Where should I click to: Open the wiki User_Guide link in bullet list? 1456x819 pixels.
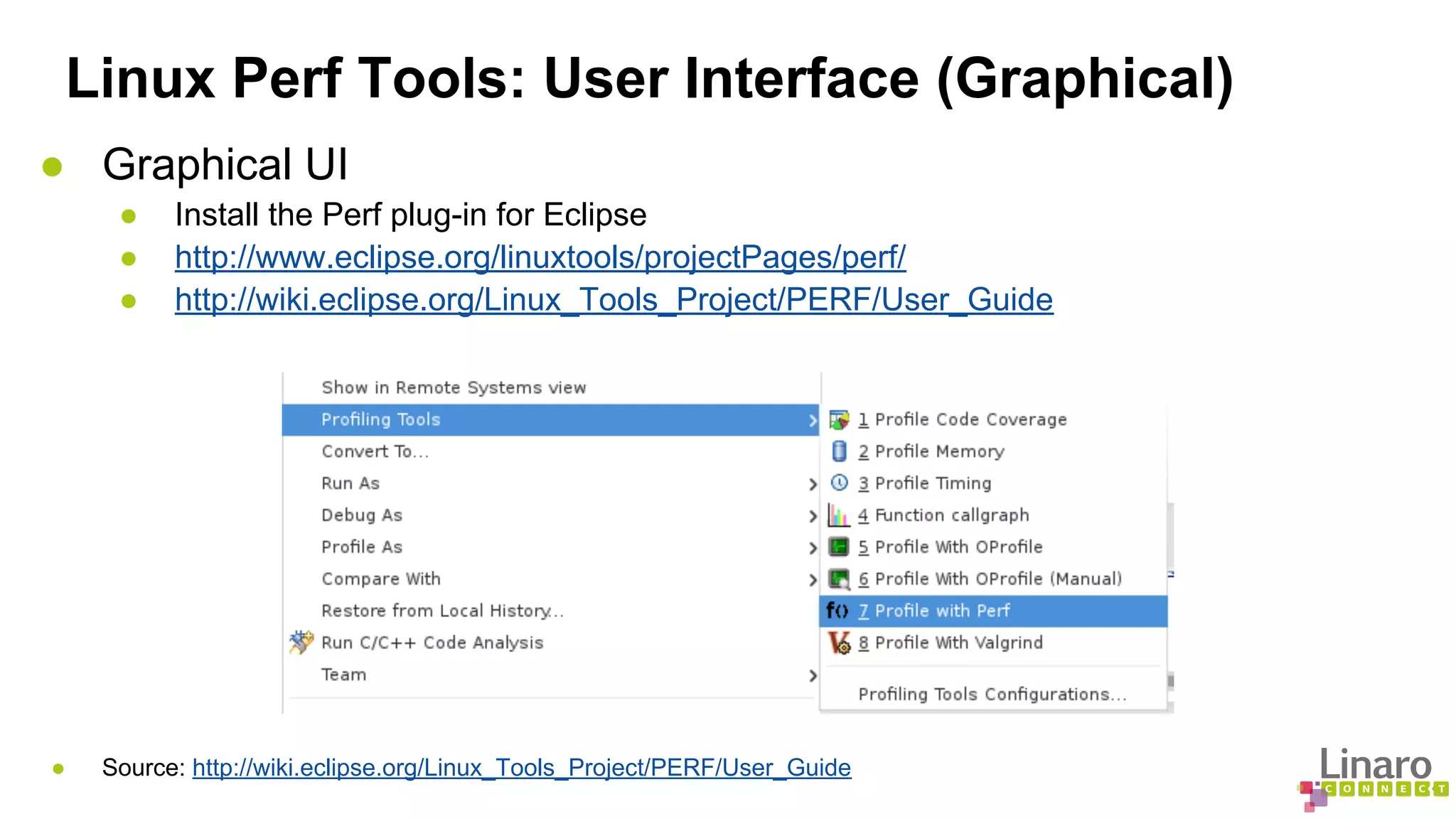tap(614, 300)
